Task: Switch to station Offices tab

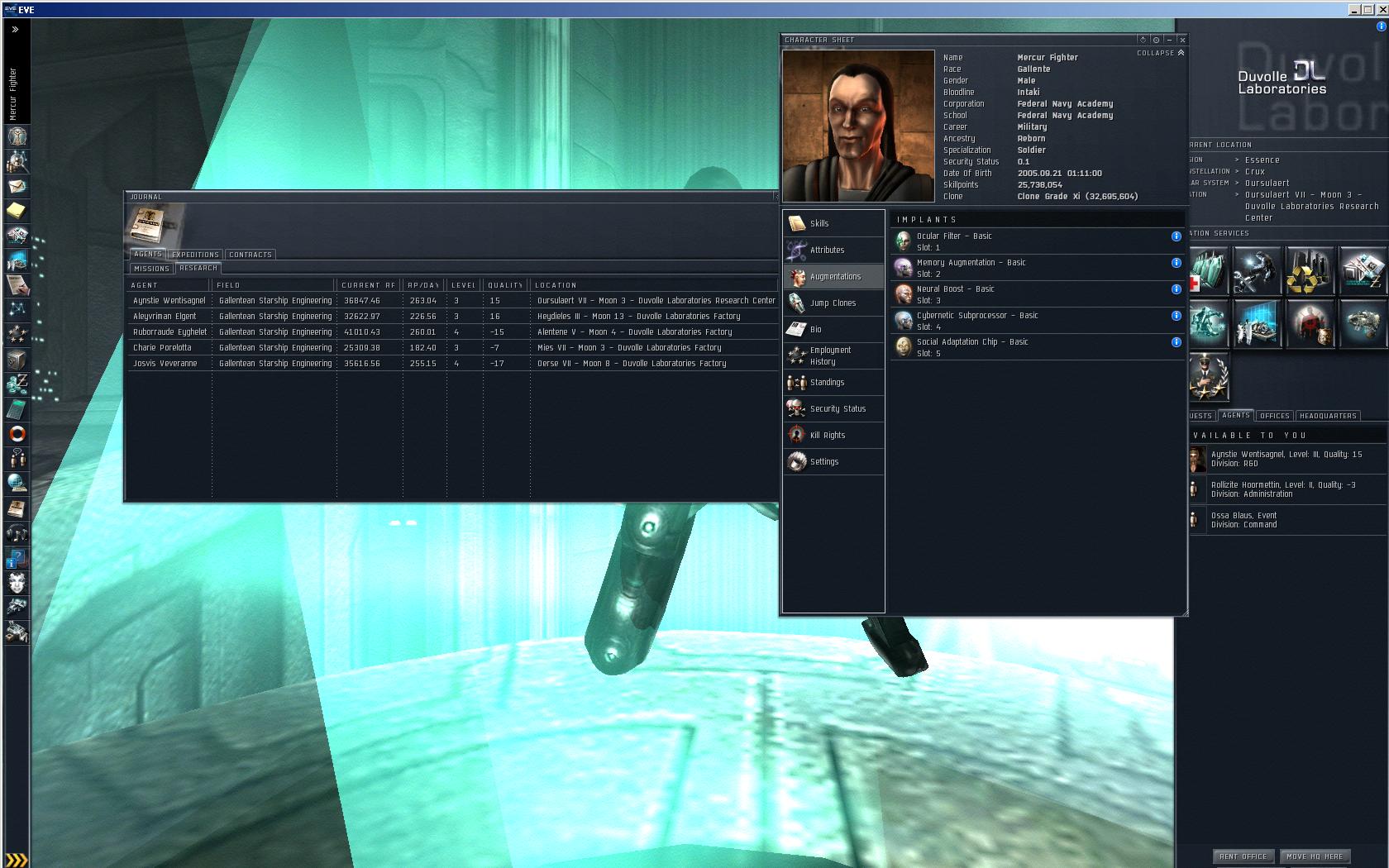Action: coord(1275,416)
